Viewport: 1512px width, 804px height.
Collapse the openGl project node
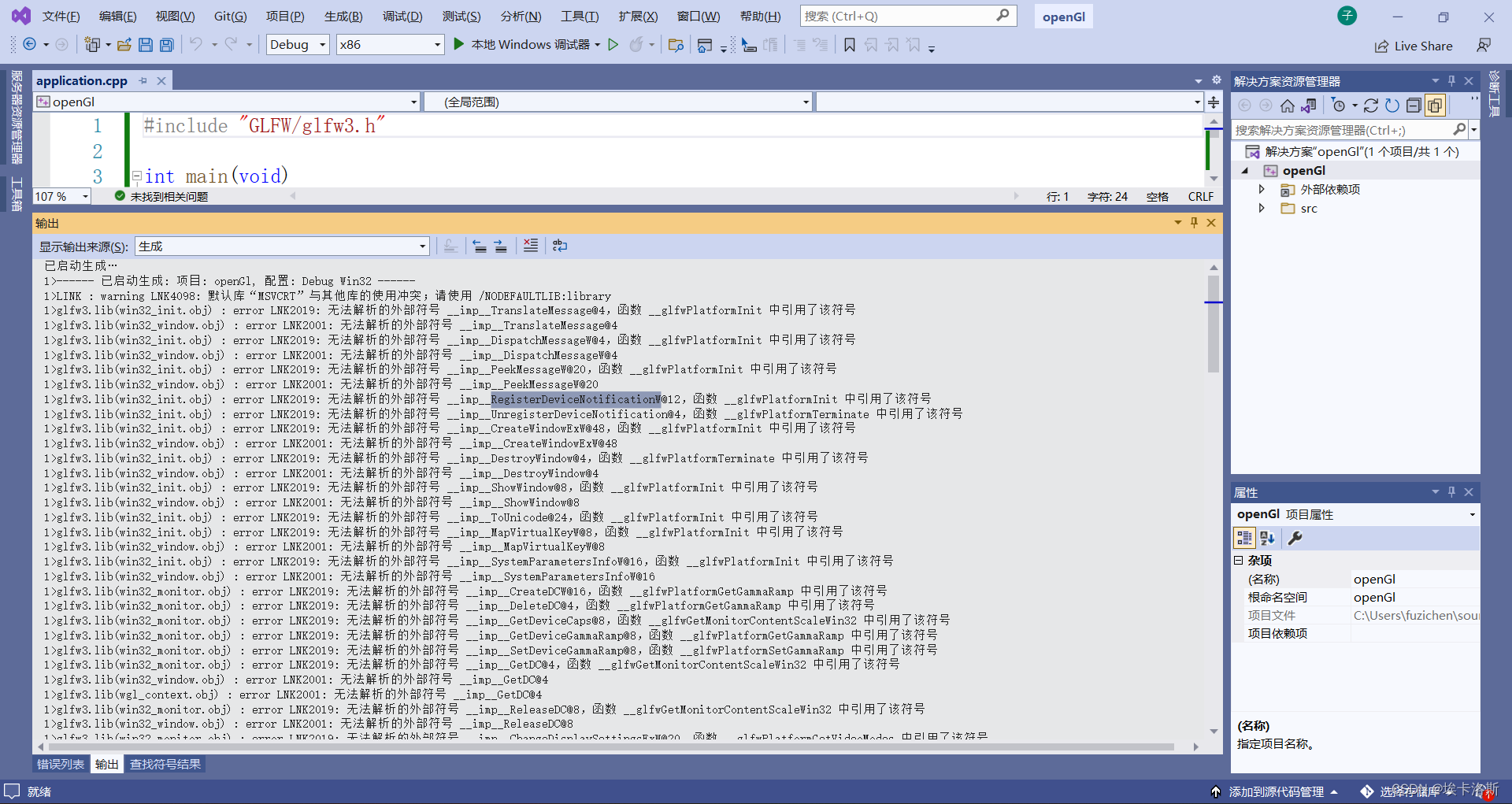1245,171
